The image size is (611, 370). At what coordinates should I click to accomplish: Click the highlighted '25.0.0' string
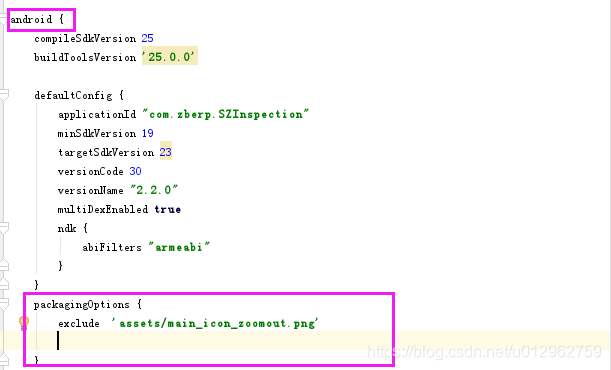tap(170, 56)
